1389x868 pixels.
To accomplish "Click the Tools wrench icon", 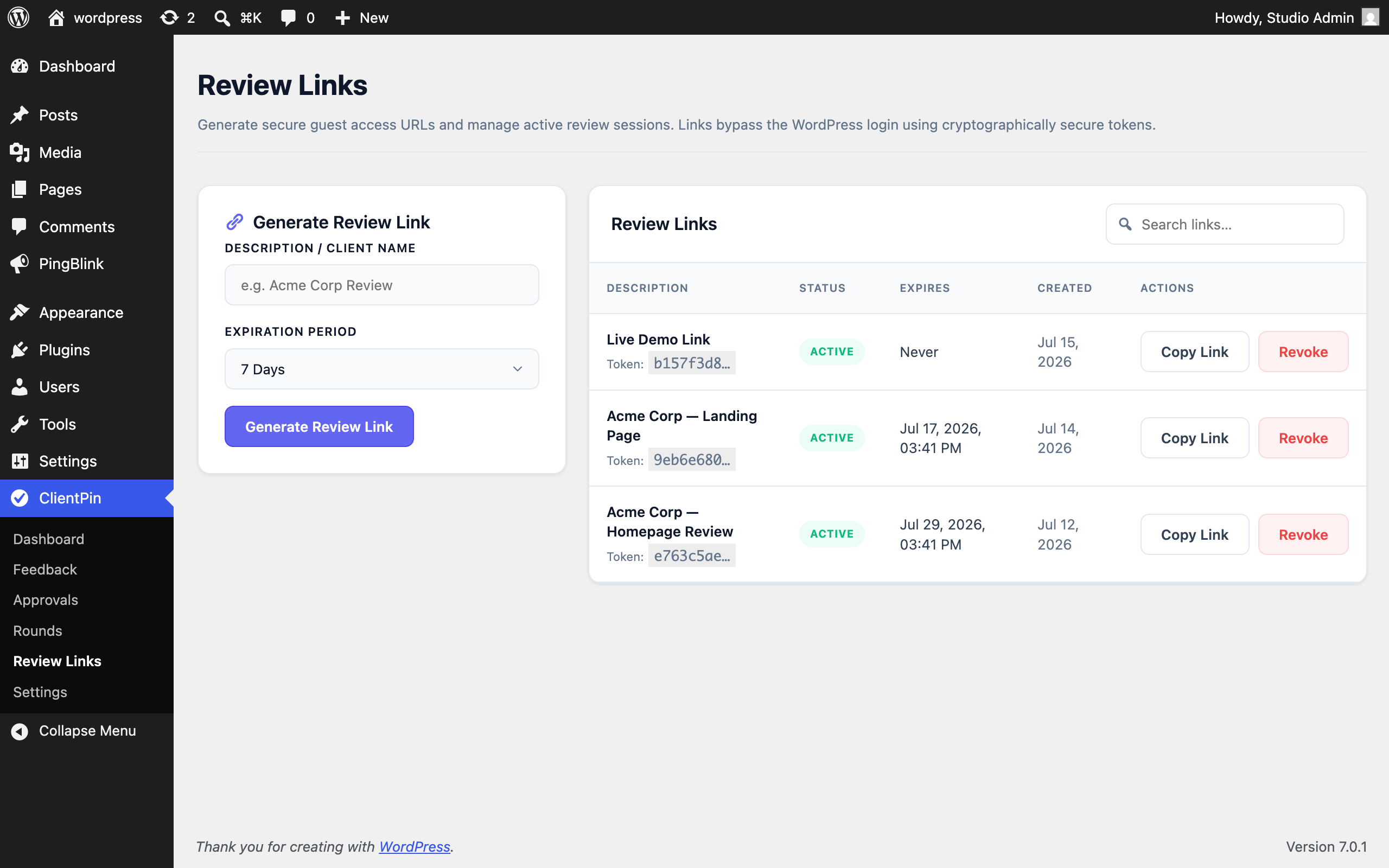I will [x=20, y=424].
